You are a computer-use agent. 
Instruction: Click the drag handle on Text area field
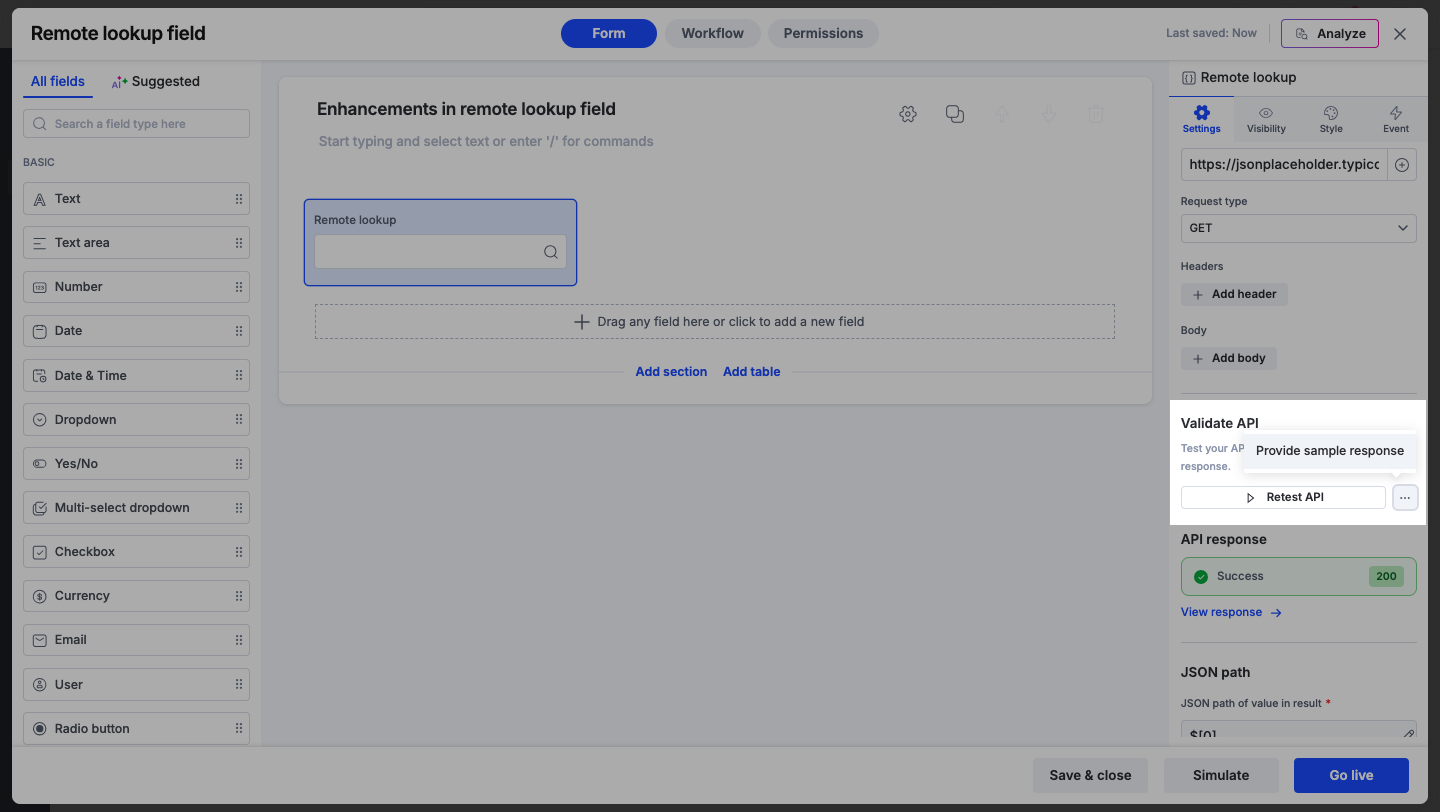point(239,243)
